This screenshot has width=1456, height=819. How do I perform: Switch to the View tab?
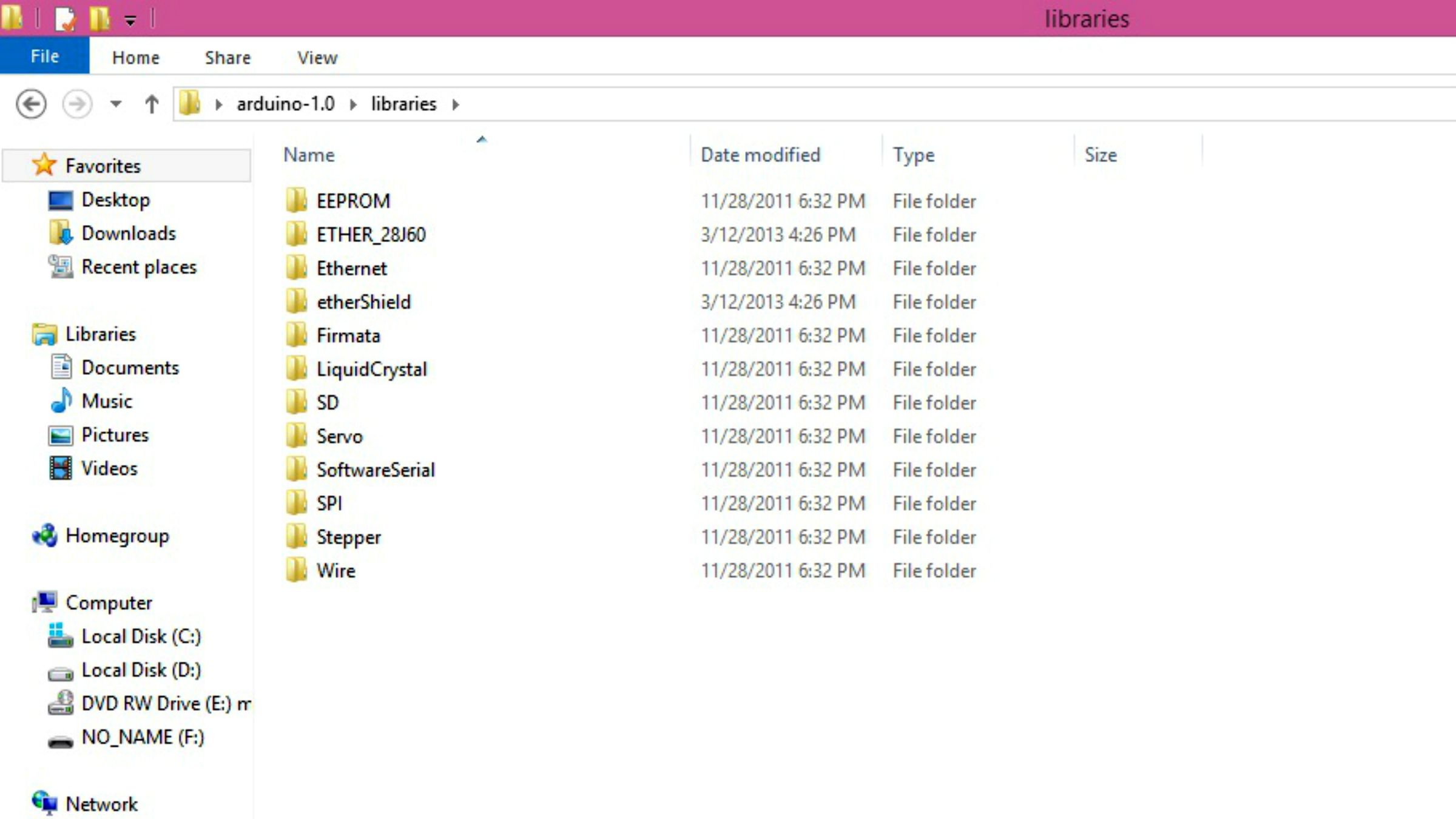point(317,58)
